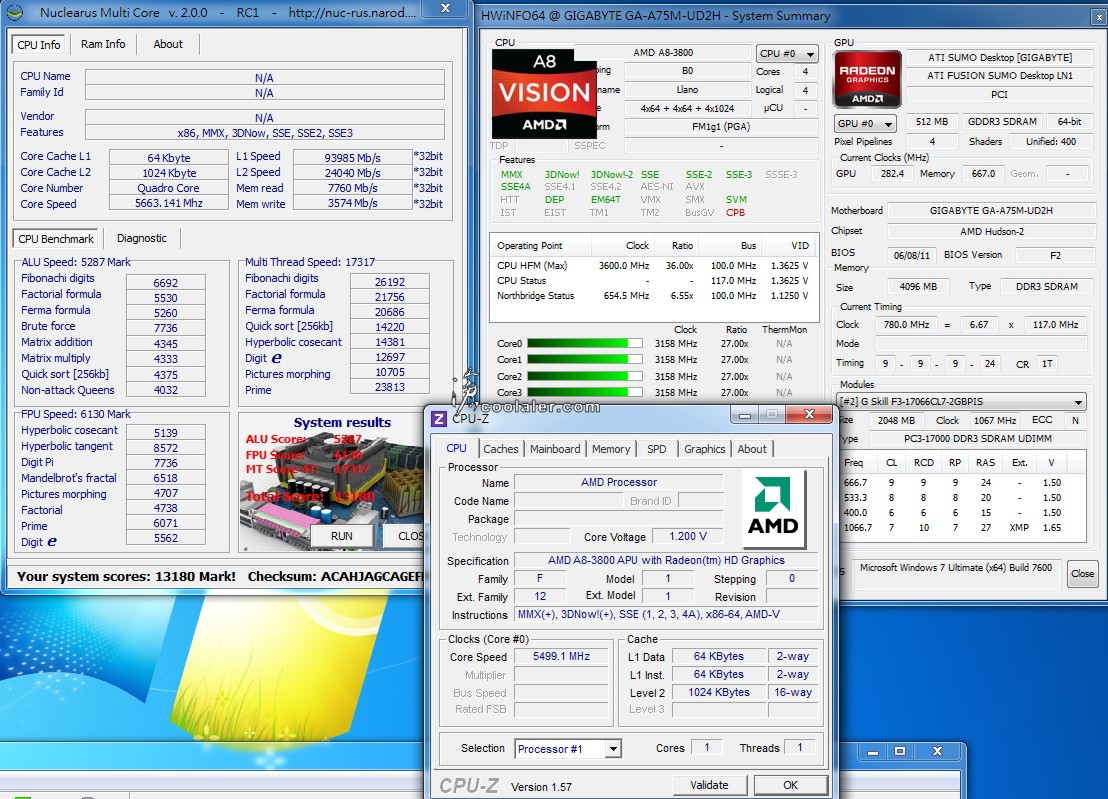Open the Mainboard tab in CPU-Z

tap(555, 449)
